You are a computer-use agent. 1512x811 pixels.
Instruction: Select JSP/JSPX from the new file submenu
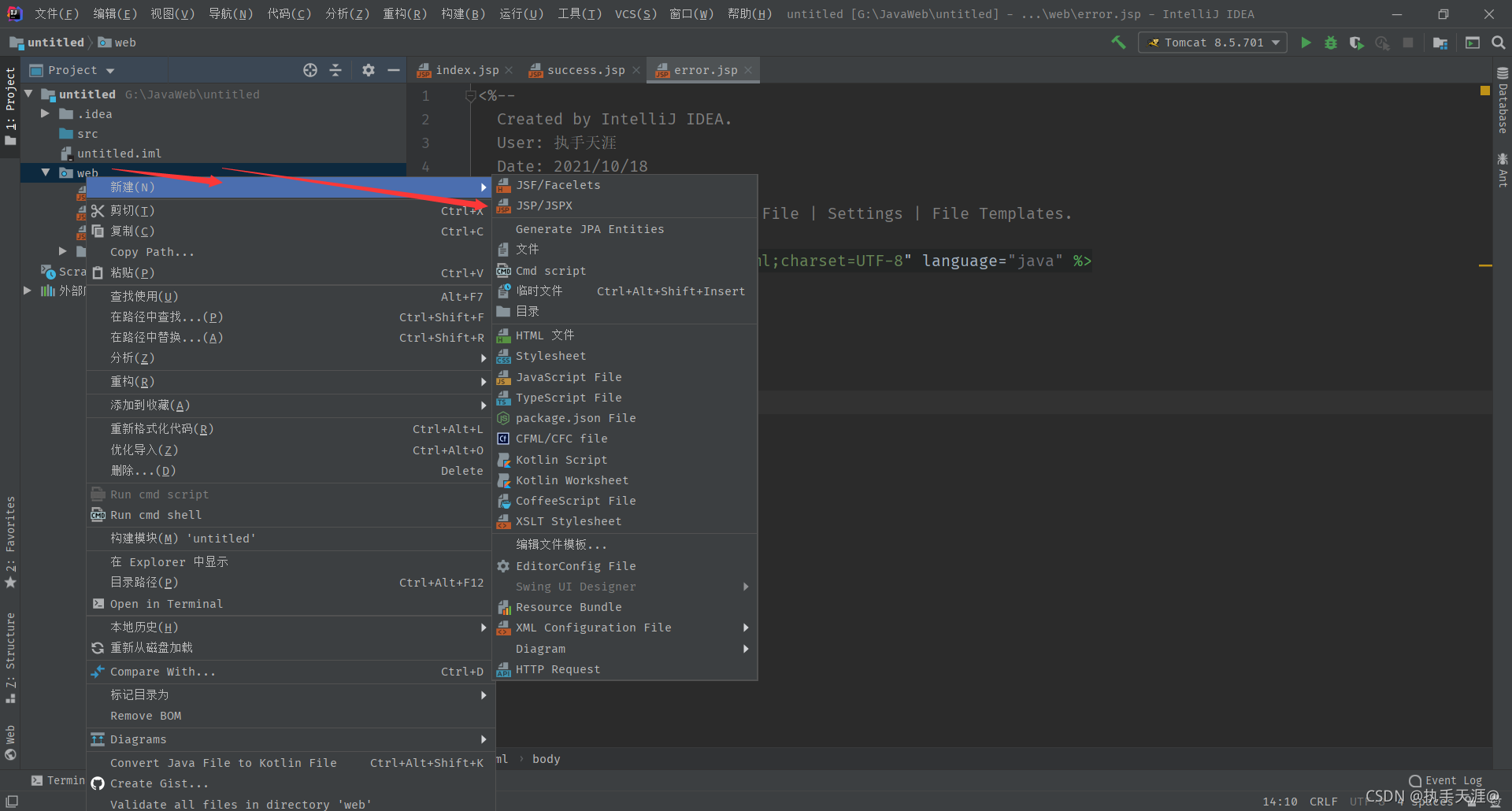[x=624, y=206]
